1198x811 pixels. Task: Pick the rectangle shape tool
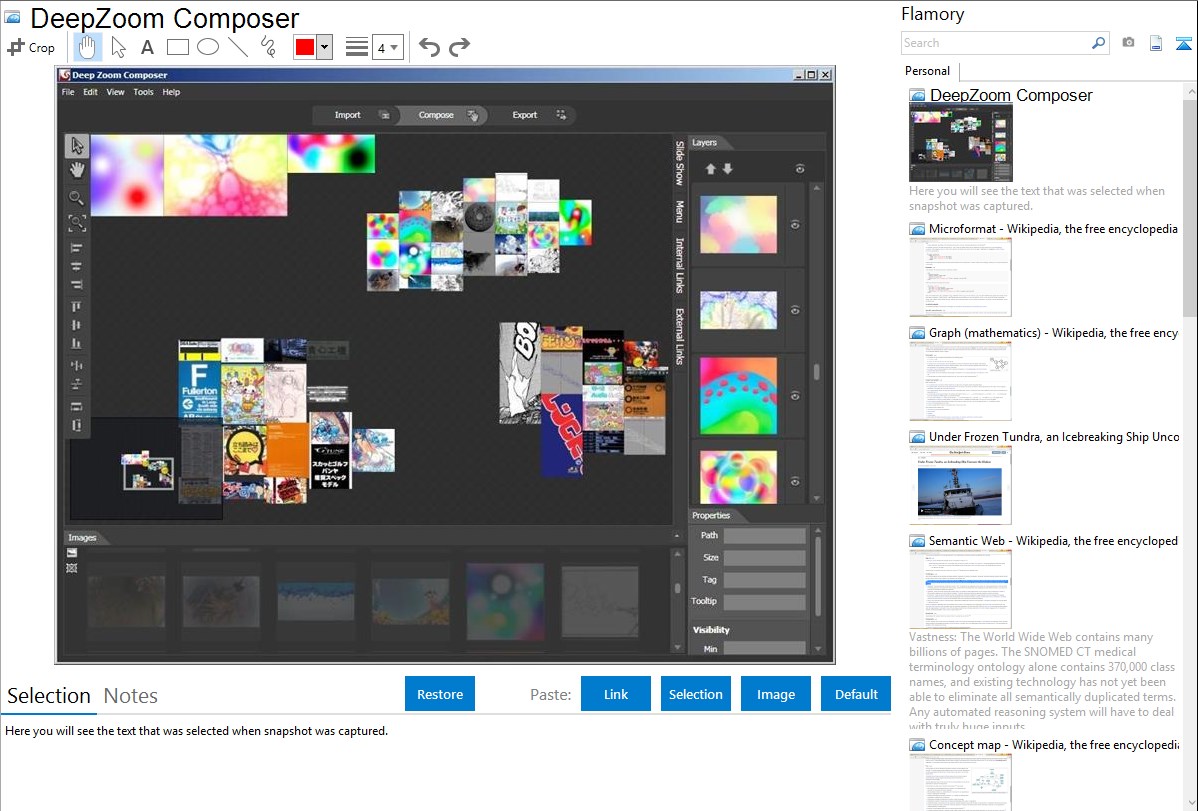[178, 47]
